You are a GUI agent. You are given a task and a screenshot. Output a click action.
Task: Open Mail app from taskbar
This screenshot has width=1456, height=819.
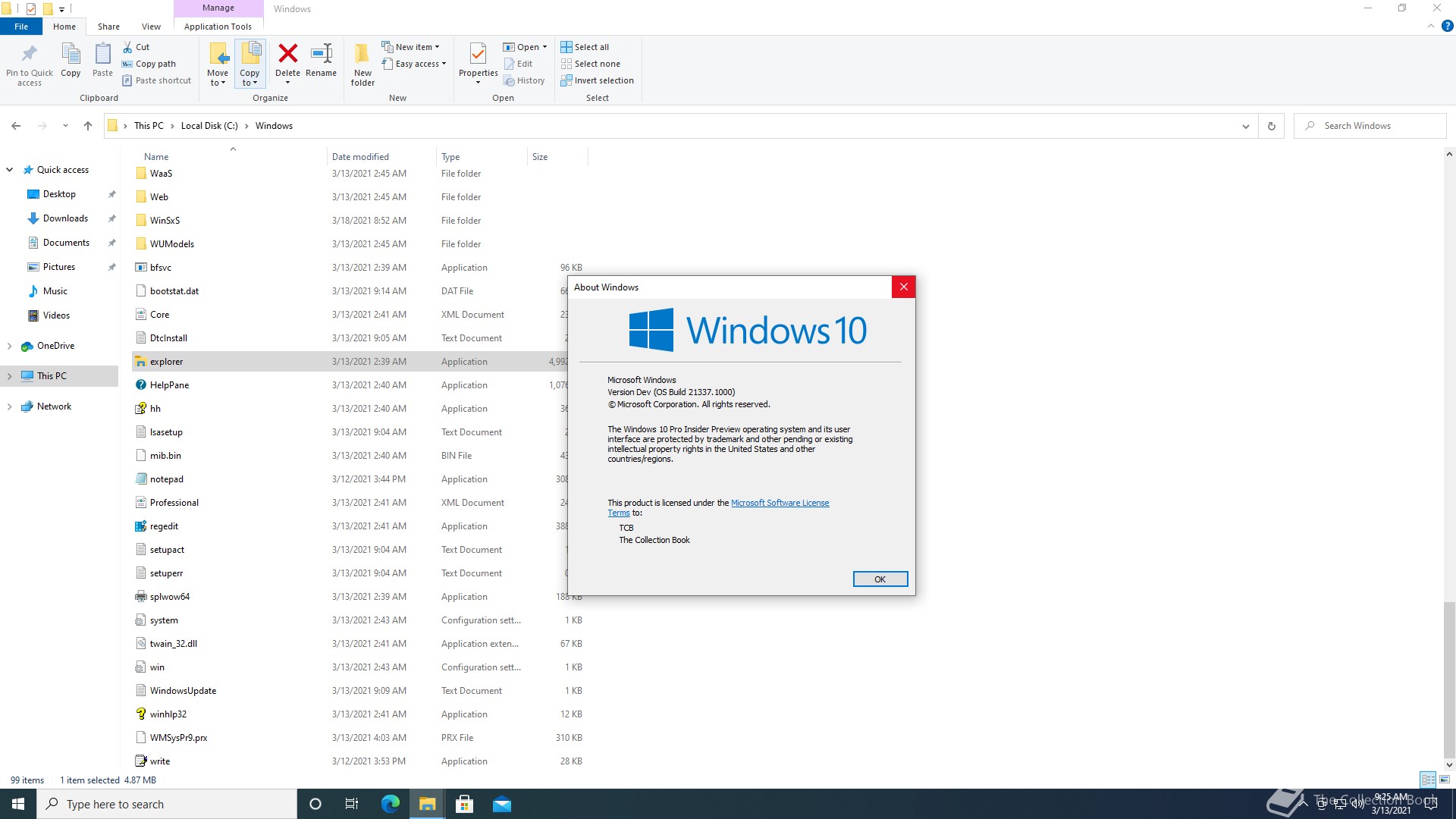coord(502,804)
